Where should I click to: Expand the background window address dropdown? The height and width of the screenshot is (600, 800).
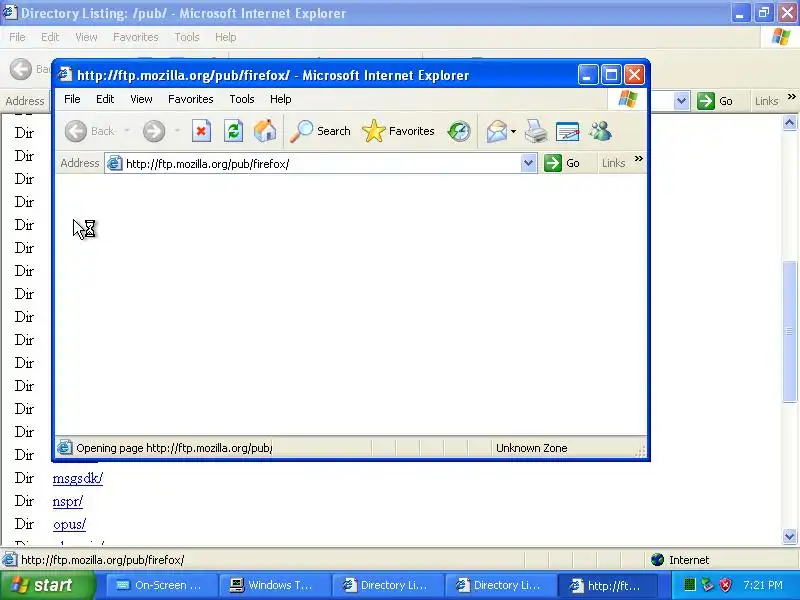682,101
